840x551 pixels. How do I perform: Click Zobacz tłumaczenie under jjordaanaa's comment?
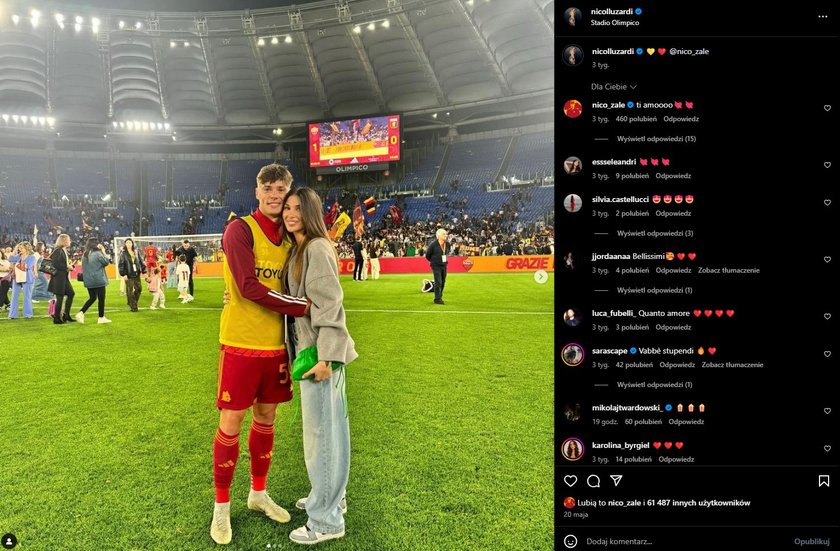click(x=728, y=270)
